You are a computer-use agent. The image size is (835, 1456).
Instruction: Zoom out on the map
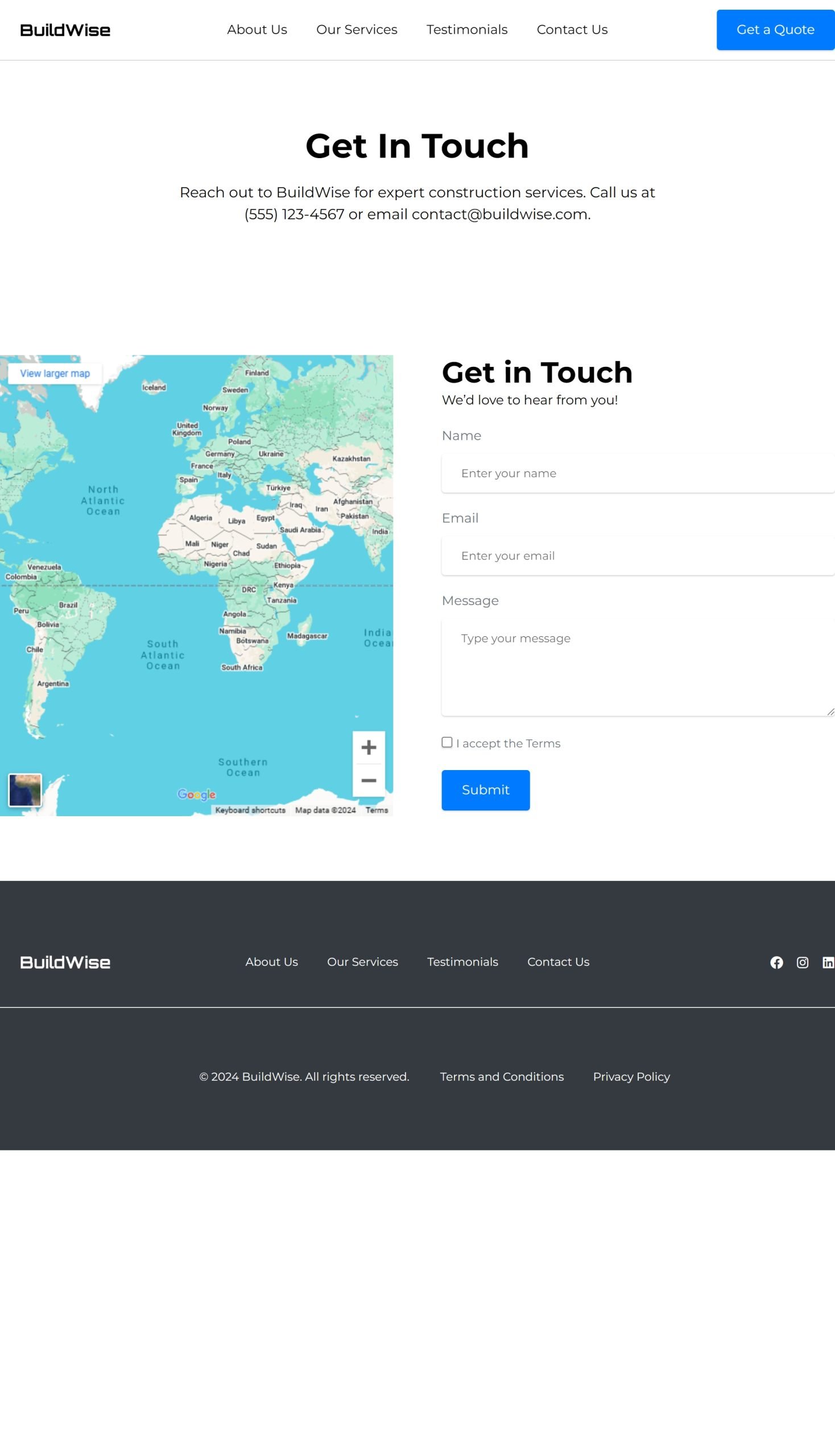click(369, 780)
